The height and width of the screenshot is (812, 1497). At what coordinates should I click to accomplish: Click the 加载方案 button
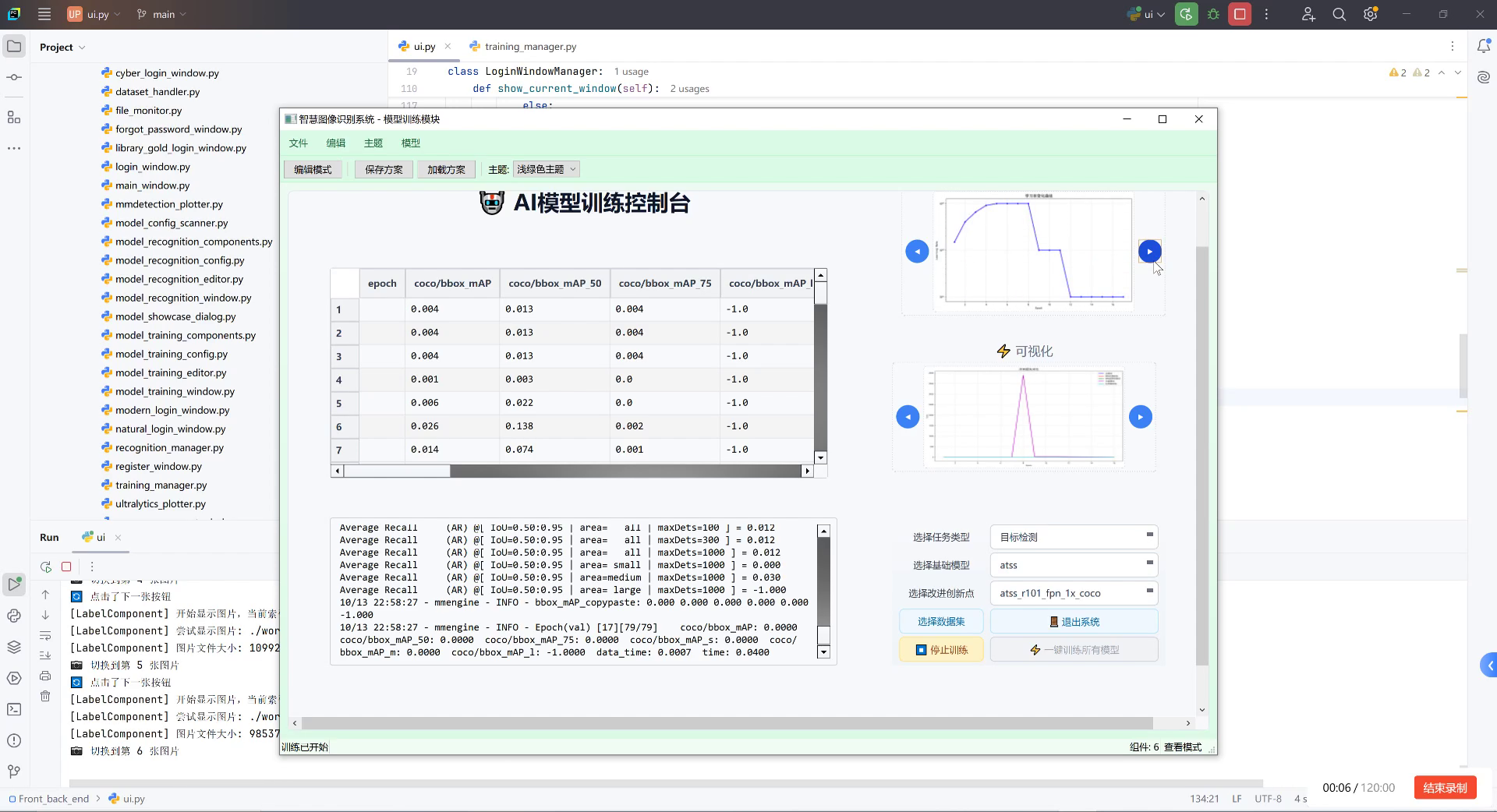(446, 169)
